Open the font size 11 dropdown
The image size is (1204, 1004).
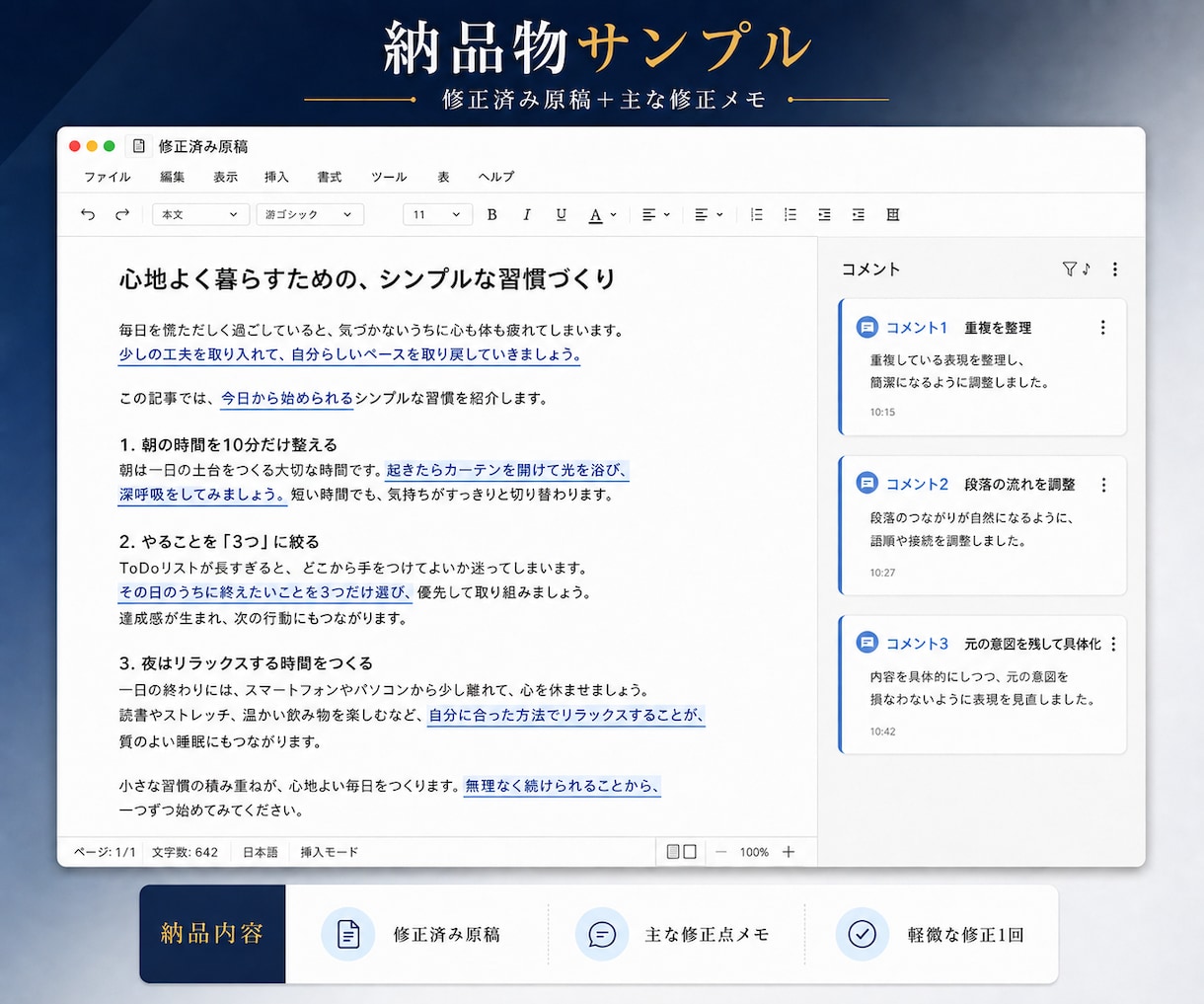tap(437, 214)
